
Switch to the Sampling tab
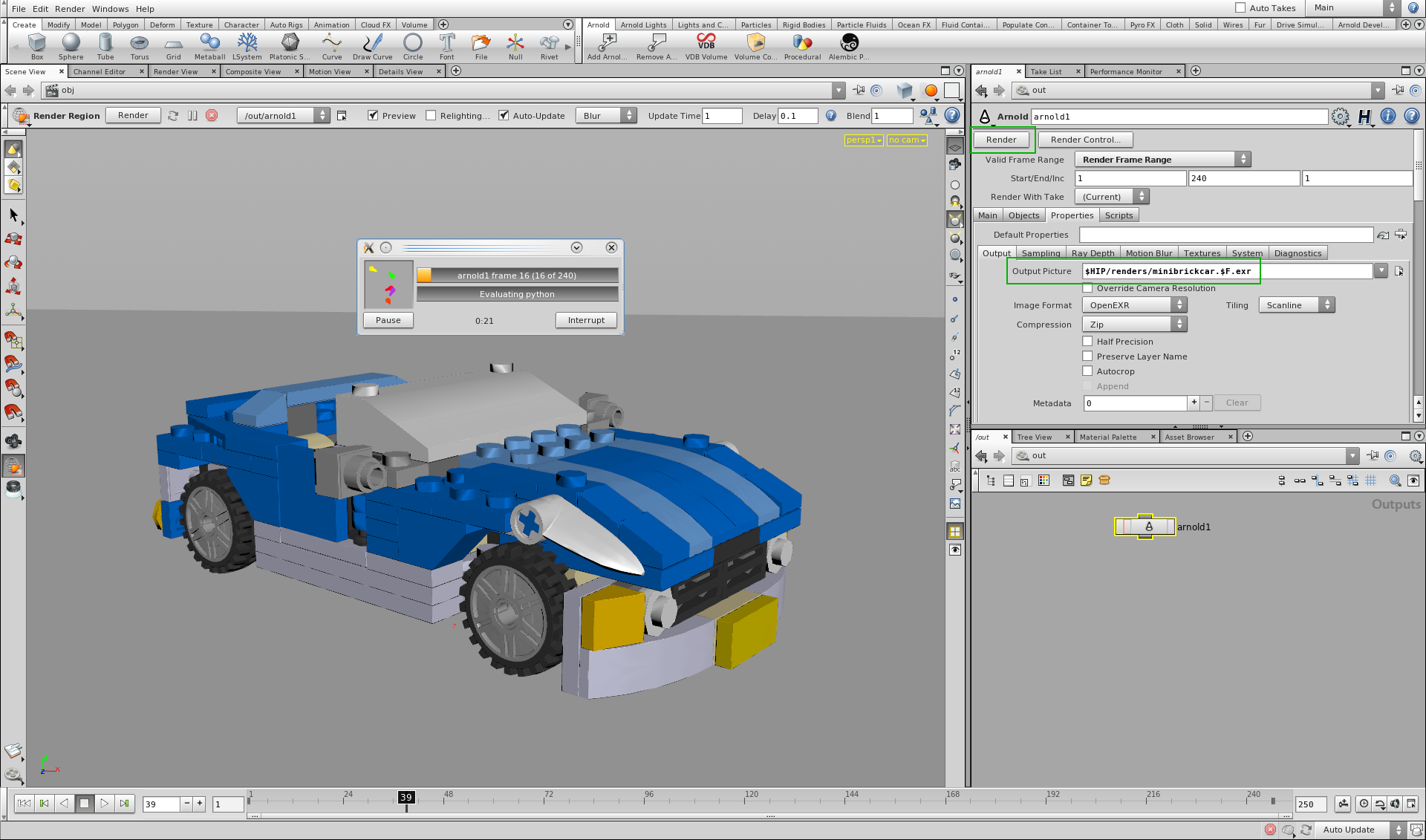pyautogui.click(x=1041, y=253)
